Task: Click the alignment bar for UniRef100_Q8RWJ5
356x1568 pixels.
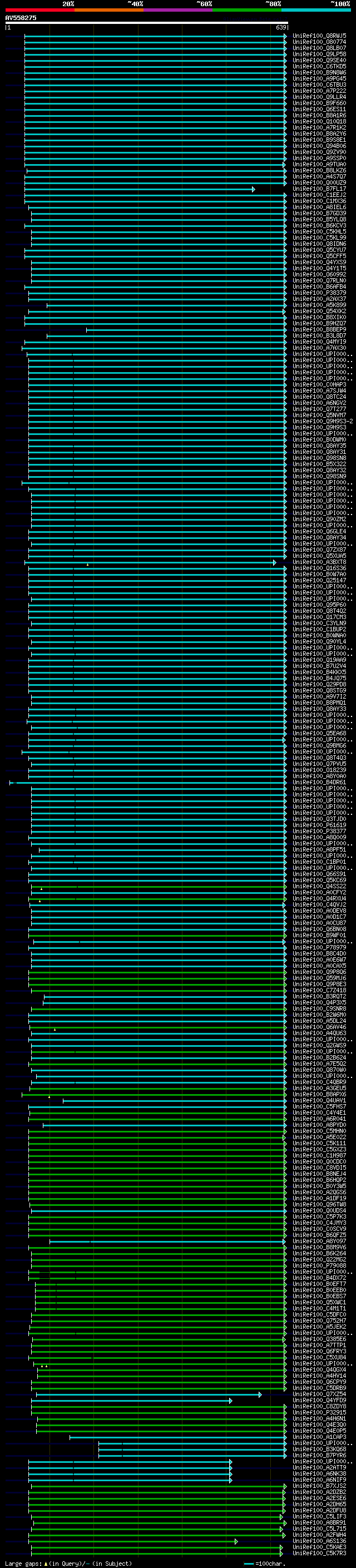Action: (155, 36)
